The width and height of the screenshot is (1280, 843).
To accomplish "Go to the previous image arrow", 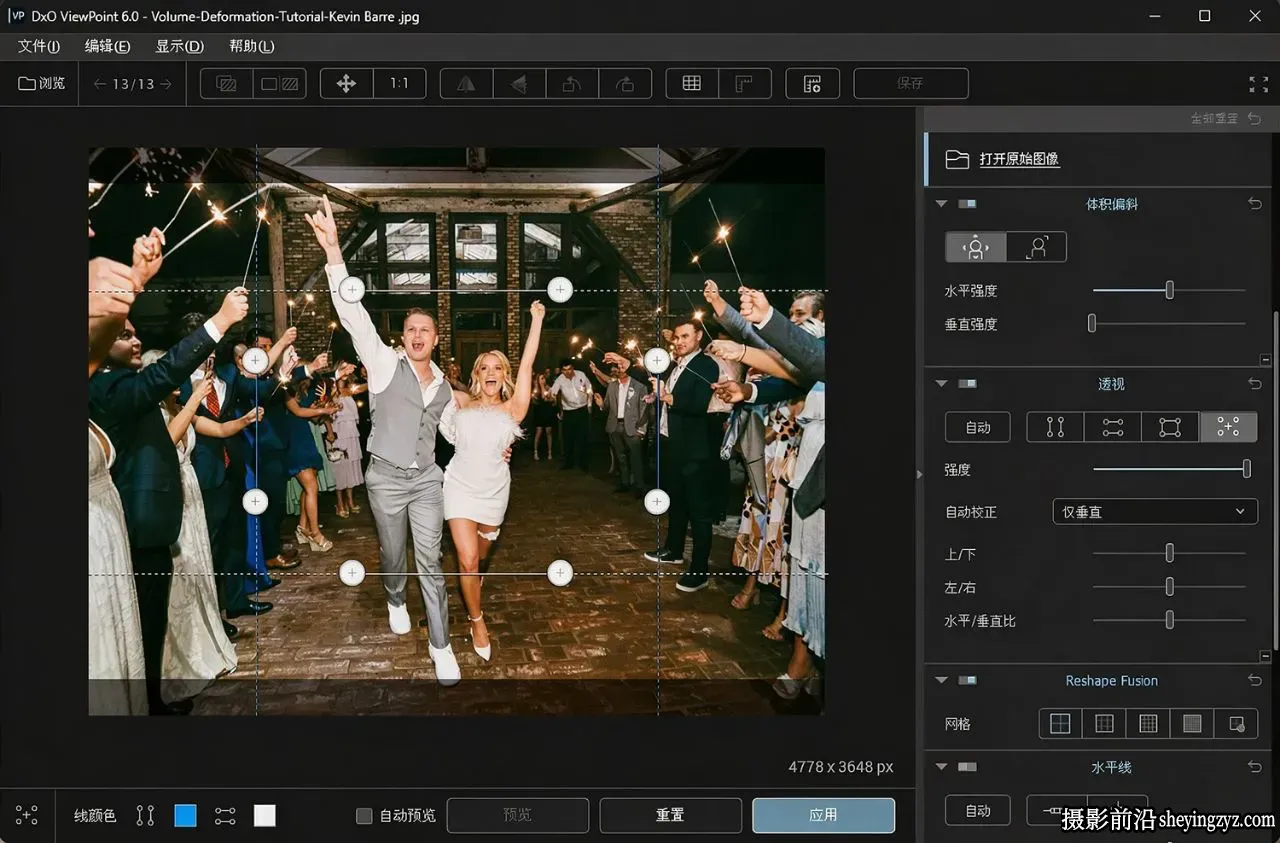I will 100,84.
